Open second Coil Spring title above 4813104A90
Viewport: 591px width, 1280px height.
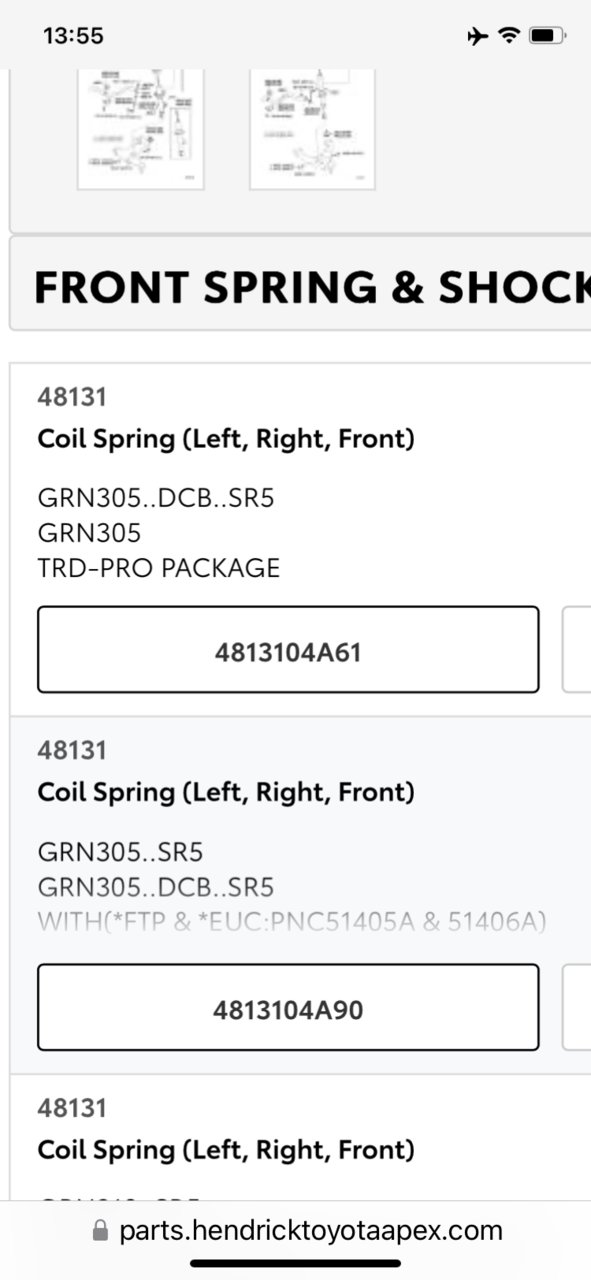pos(226,792)
